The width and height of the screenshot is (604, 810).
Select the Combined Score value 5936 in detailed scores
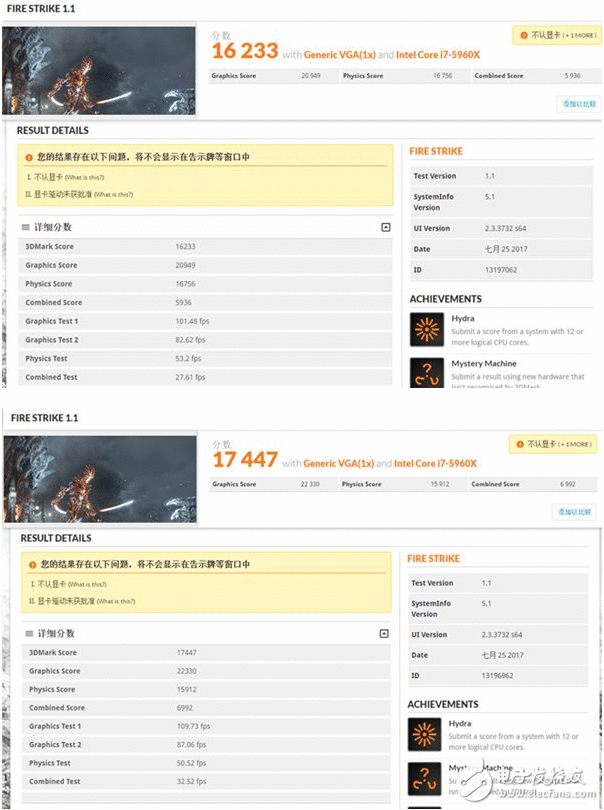(x=183, y=302)
